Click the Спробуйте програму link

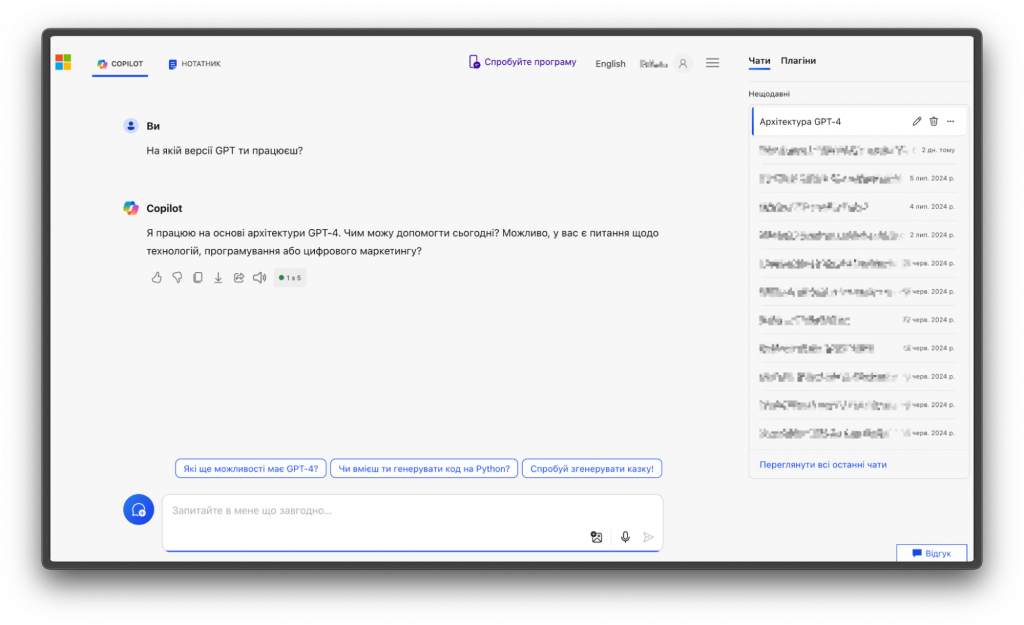[522, 62]
